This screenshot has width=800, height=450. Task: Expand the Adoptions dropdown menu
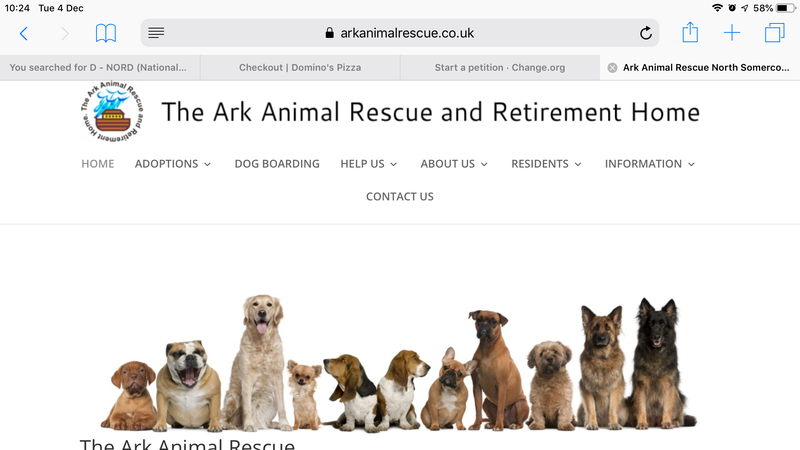tap(173, 164)
